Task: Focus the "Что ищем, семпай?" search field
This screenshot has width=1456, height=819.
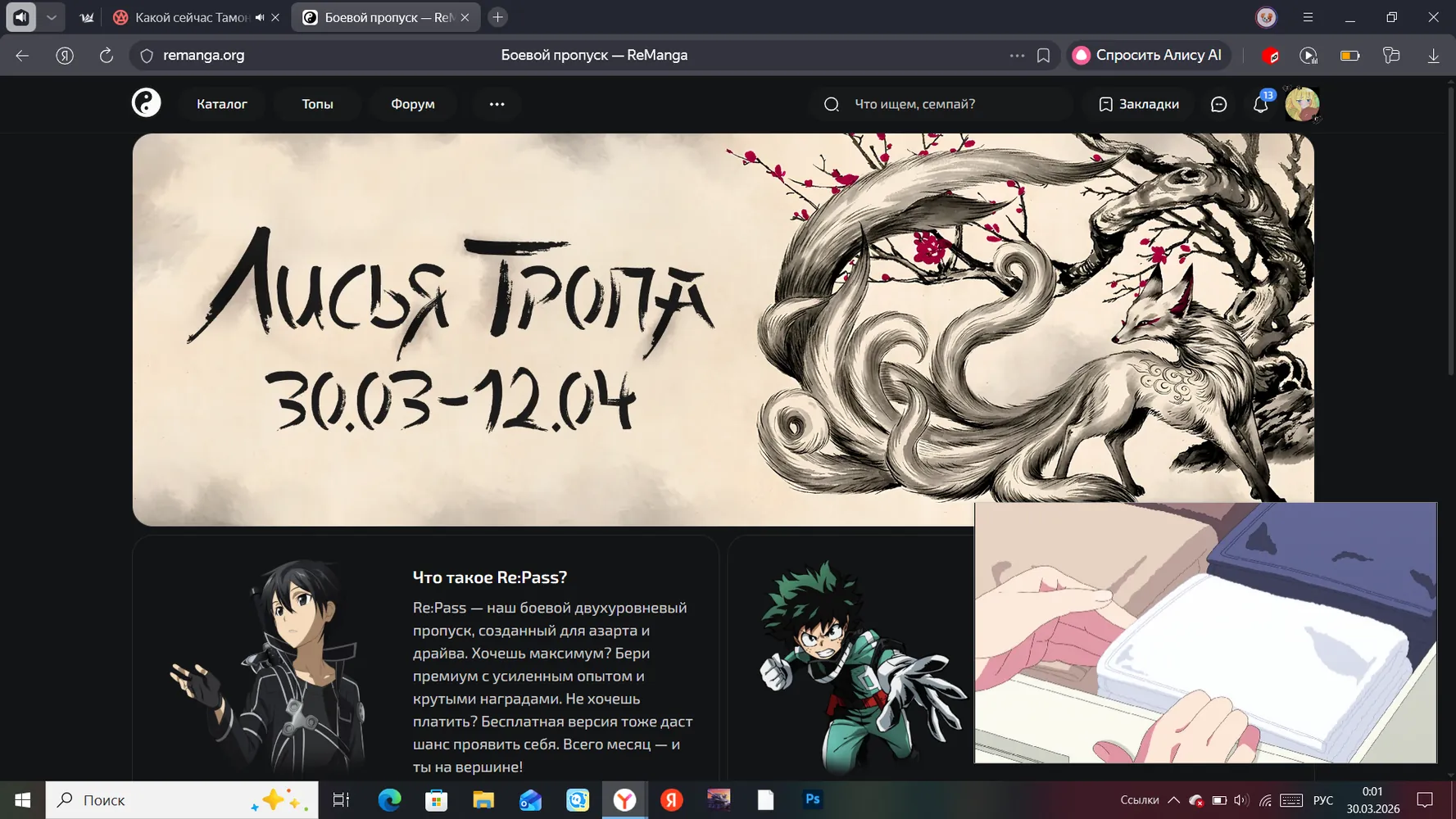Action: pyautogui.click(x=942, y=104)
